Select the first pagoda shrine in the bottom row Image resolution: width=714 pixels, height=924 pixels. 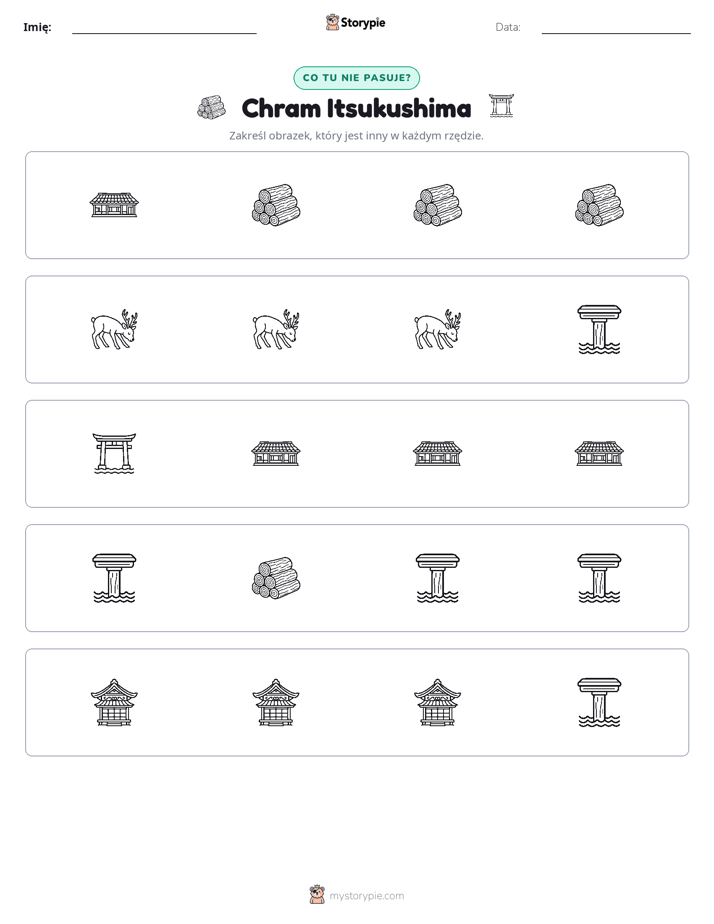point(114,702)
